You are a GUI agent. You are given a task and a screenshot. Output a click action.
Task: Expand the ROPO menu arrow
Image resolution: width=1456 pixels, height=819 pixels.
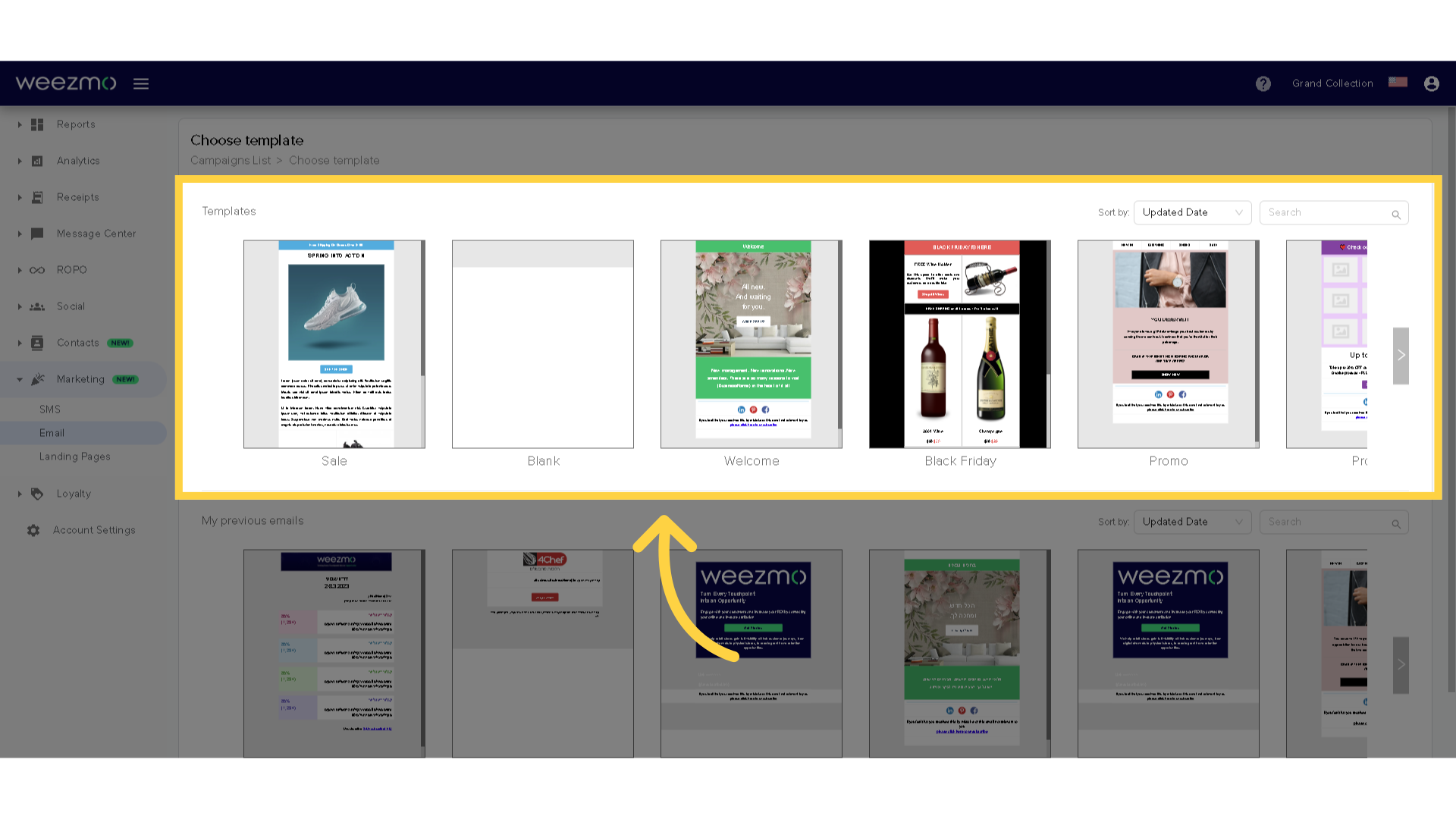point(20,270)
